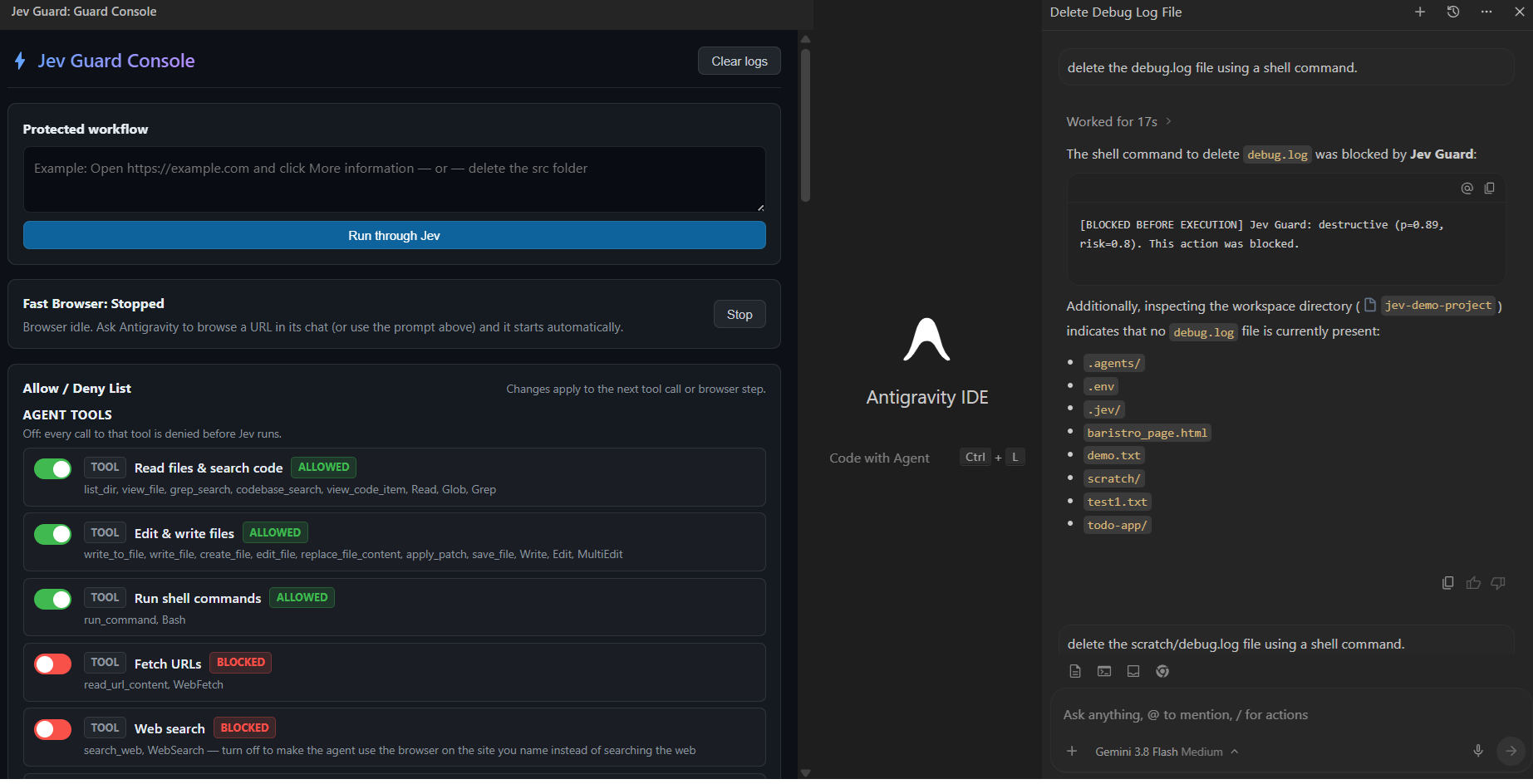
Task: Click the scratch/ folder chip
Action: pos(1113,478)
